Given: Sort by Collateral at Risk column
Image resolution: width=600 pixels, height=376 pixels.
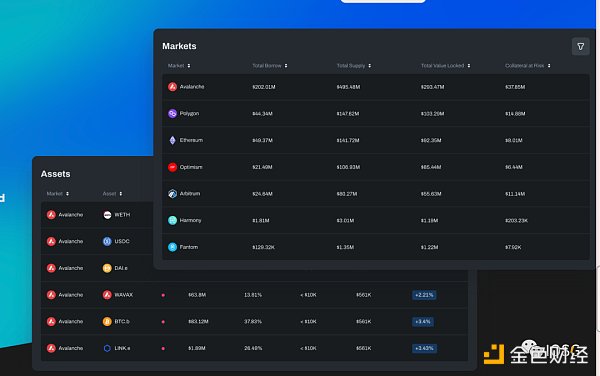Looking at the screenshot, I should tap(528, 66).
